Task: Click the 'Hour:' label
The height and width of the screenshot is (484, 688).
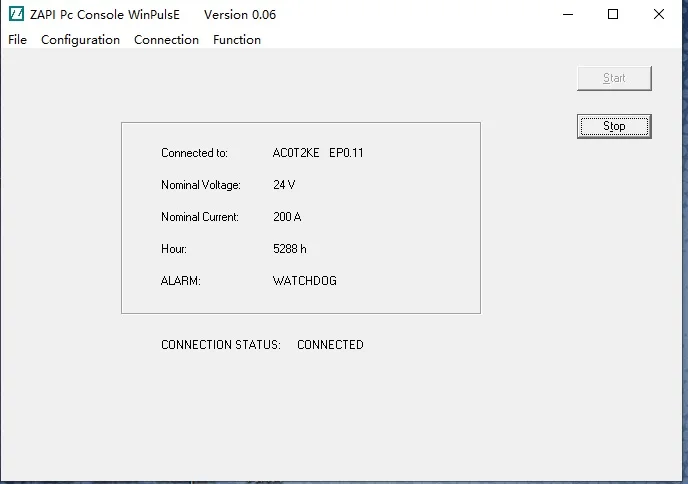Action: [x=174, y=249]
